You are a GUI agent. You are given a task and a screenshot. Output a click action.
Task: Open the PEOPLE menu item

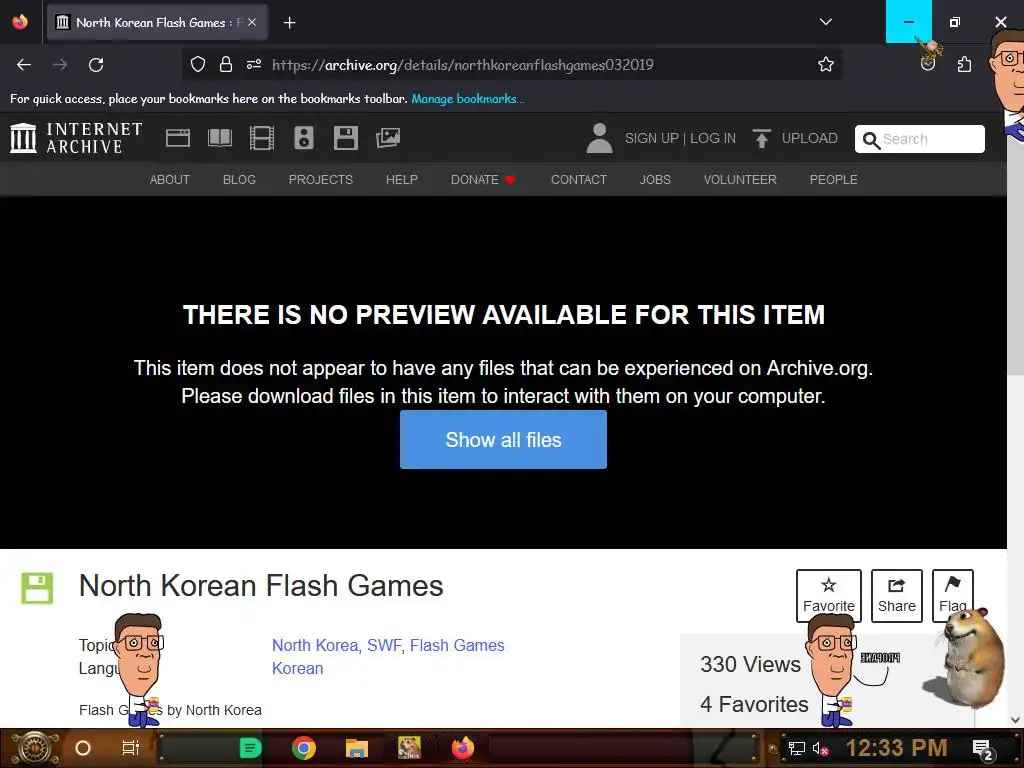pos(833,180)
